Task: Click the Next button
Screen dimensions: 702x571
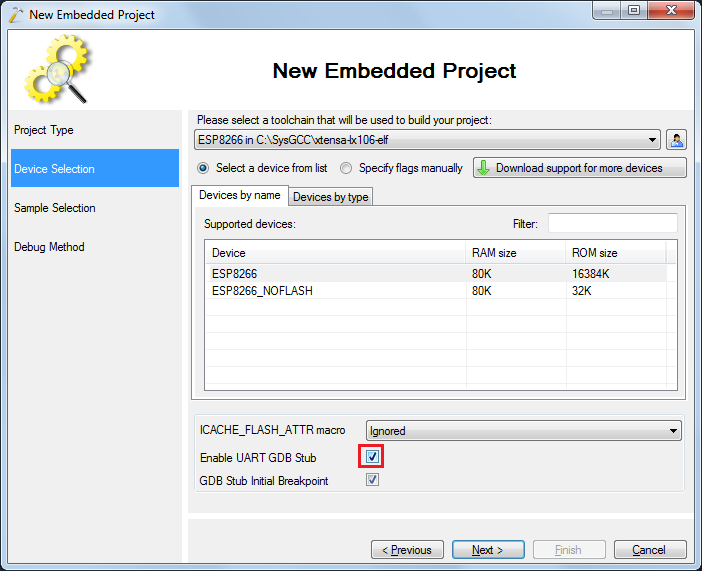Action: [x=488, y=550]
